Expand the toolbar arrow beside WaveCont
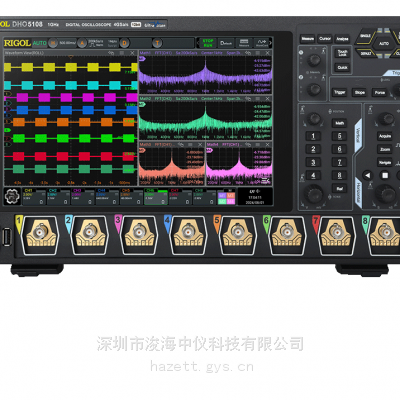The image size is (400, 400). tap(270, 43)
